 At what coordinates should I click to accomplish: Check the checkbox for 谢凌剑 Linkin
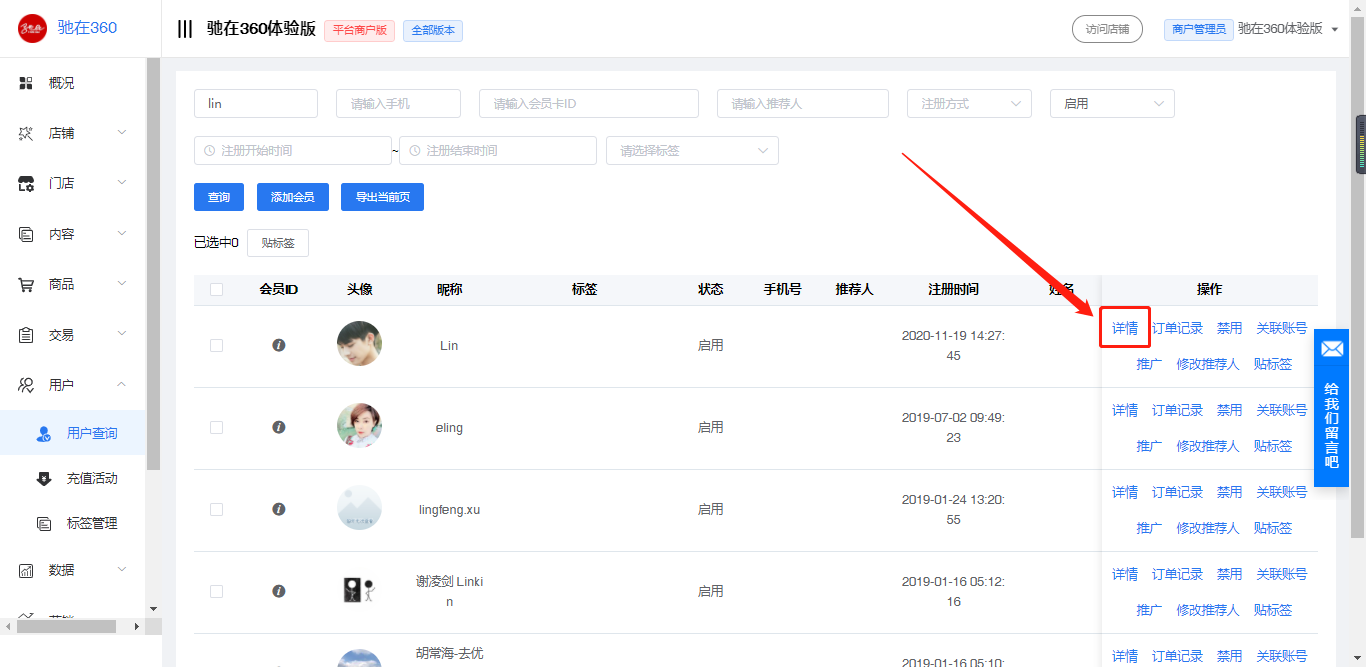tap(217, 591)
